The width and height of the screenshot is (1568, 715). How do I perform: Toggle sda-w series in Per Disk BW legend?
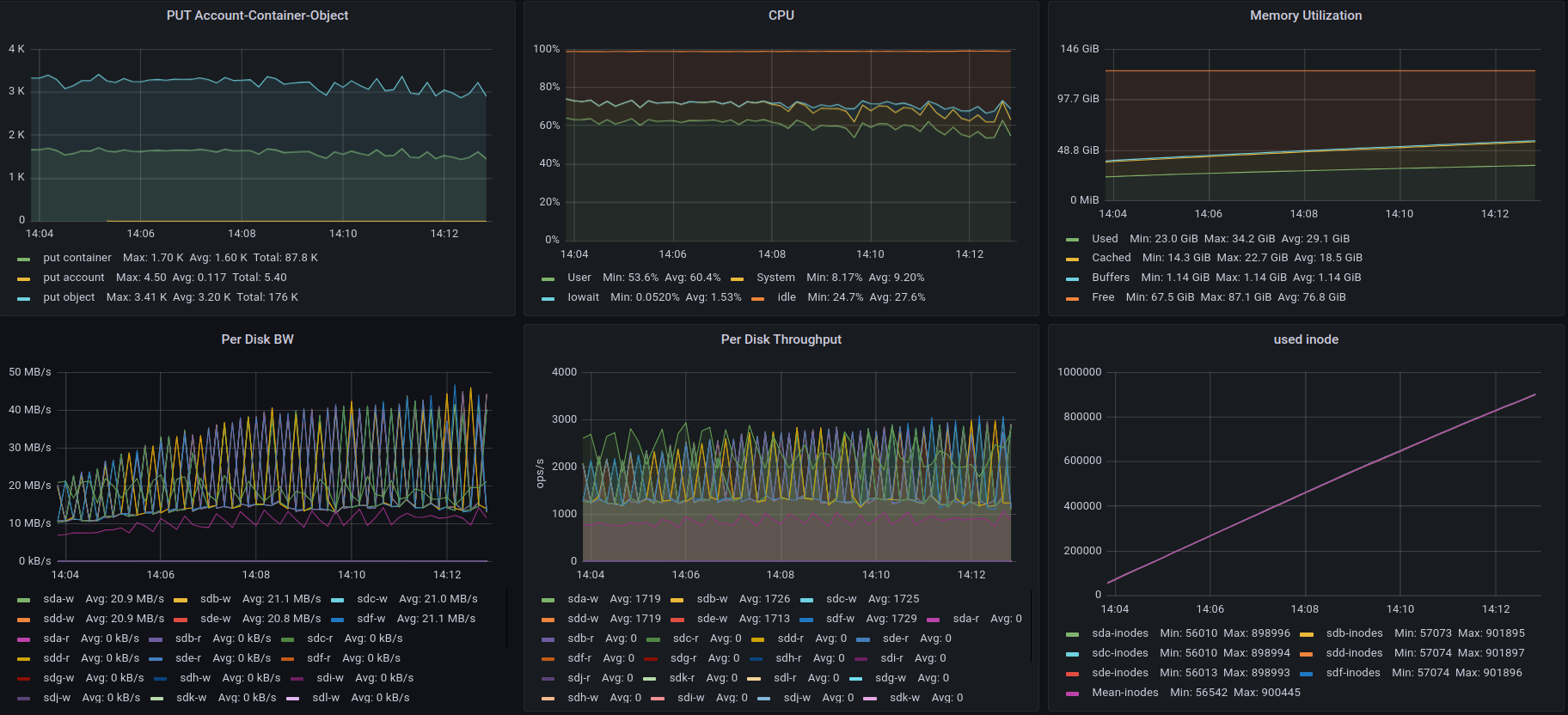[x=58, y=599]
